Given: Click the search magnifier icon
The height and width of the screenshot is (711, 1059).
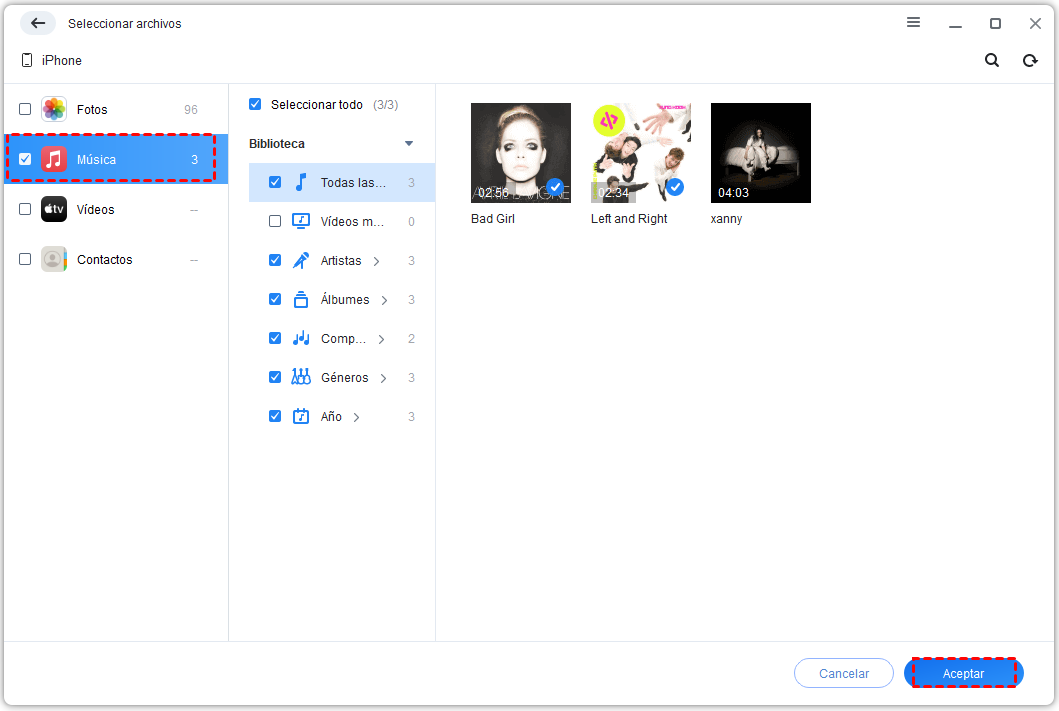Looking at the screenshot, I should point(991,60).
